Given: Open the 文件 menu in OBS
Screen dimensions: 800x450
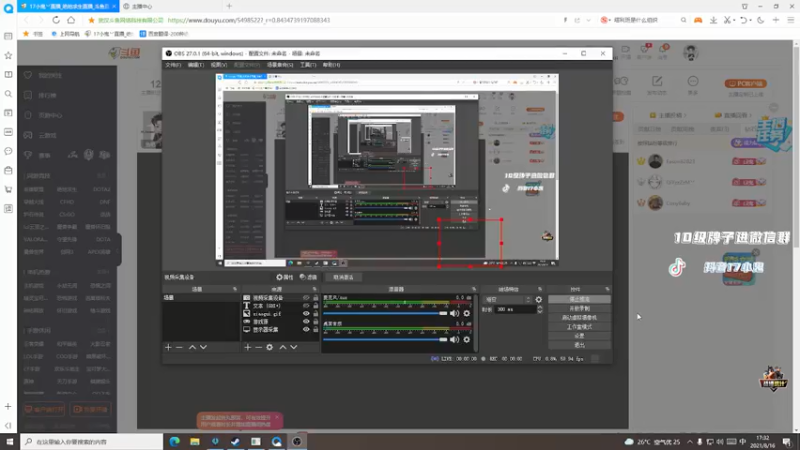Looking at the screenshot, I should tap(173, 65).
